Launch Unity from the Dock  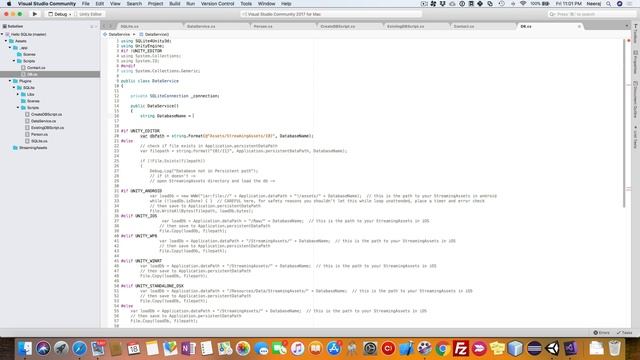pyautogui.click(x=552, y=349)
